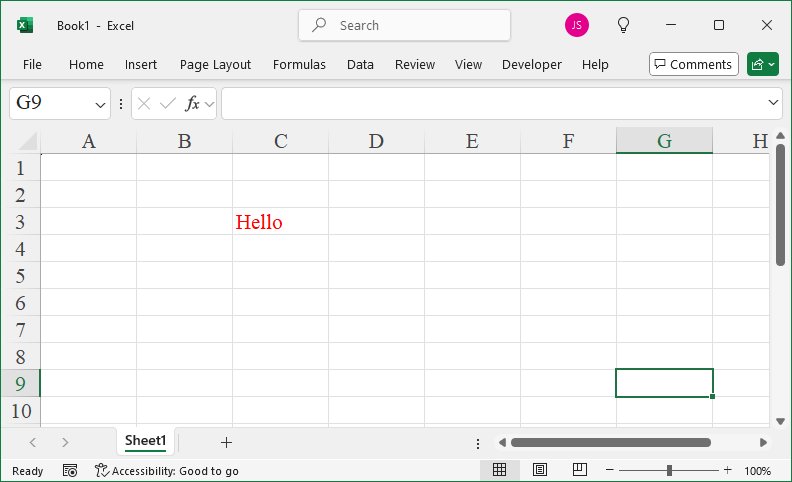This screenshot has width=792, height=482.
Task: Click the lightbulb Tell Me icon
Action: coord(623,25)
